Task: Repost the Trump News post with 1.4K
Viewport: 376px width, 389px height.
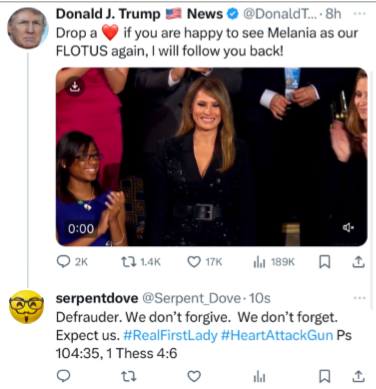Action: 129,262
